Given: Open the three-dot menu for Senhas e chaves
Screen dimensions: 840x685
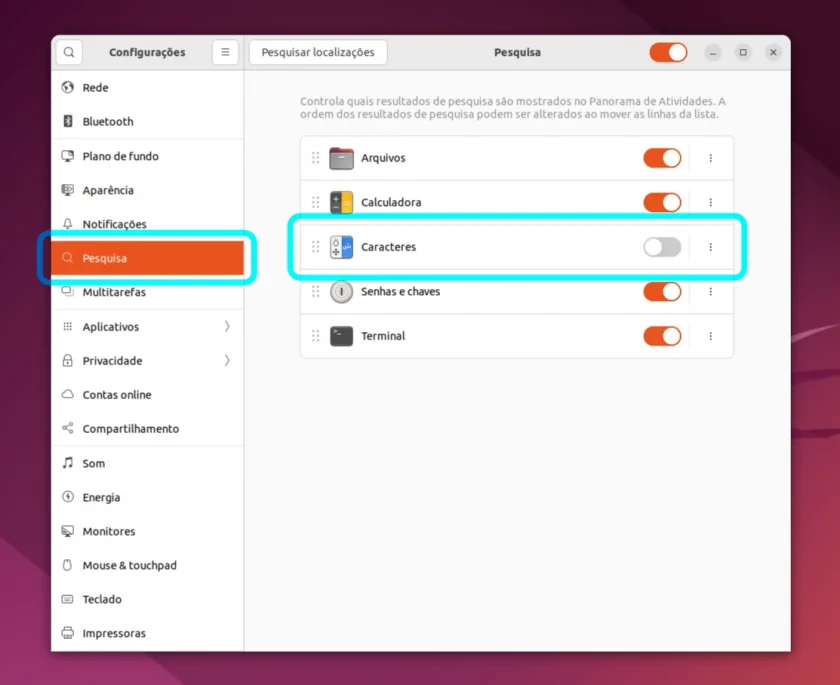Looking at the screenshot, I should [710, 291].
